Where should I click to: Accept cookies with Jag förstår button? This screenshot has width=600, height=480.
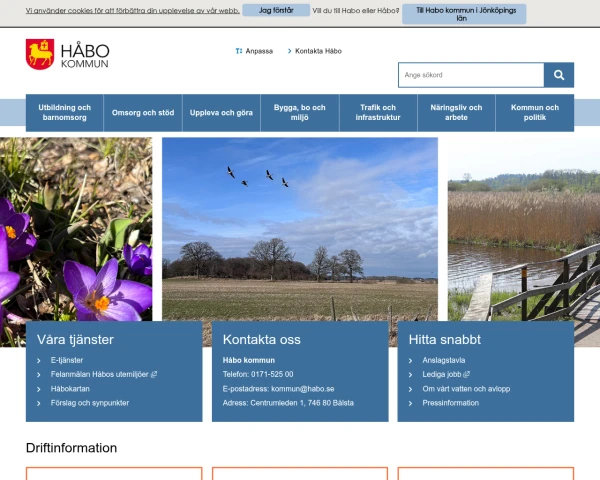pos(276,10)
